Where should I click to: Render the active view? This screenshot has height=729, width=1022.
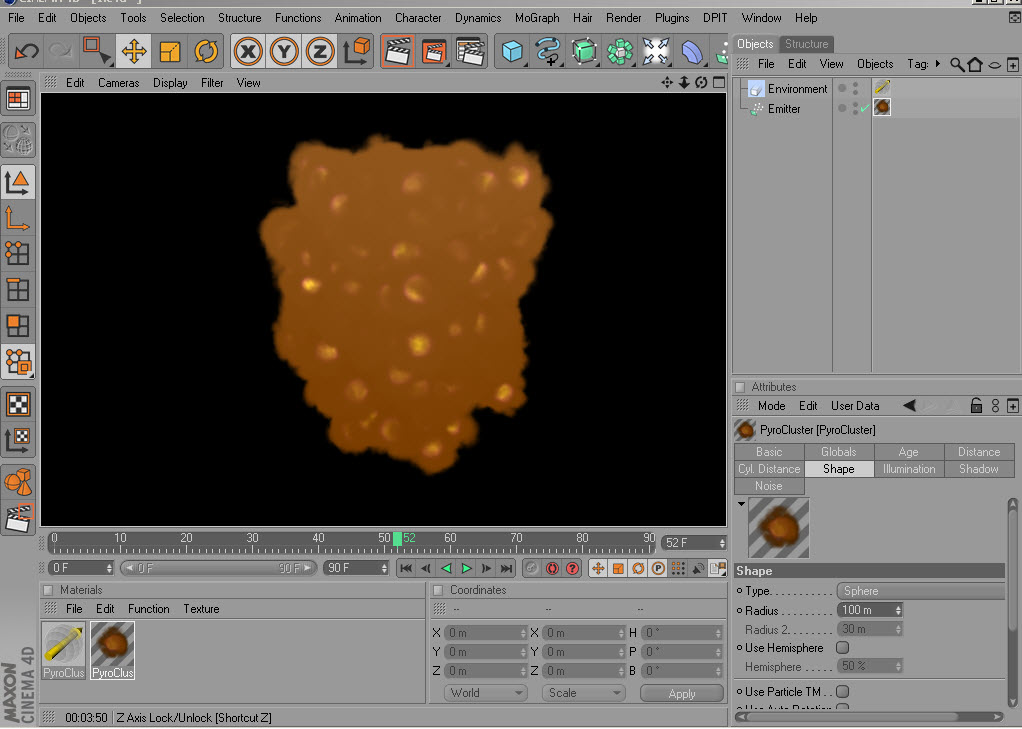[398, 51]
